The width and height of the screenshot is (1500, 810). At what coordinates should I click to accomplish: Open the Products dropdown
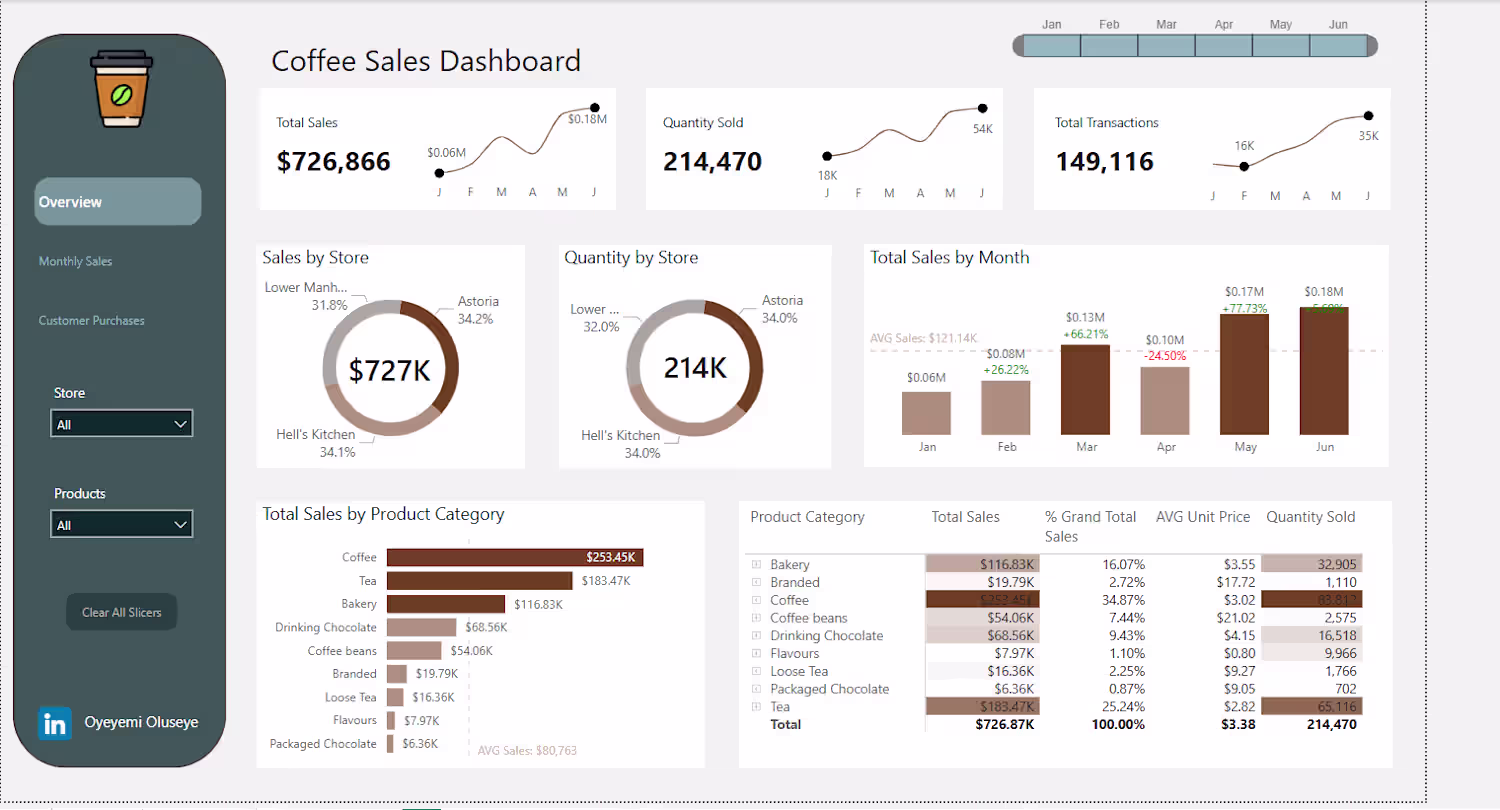pos(121,525)
